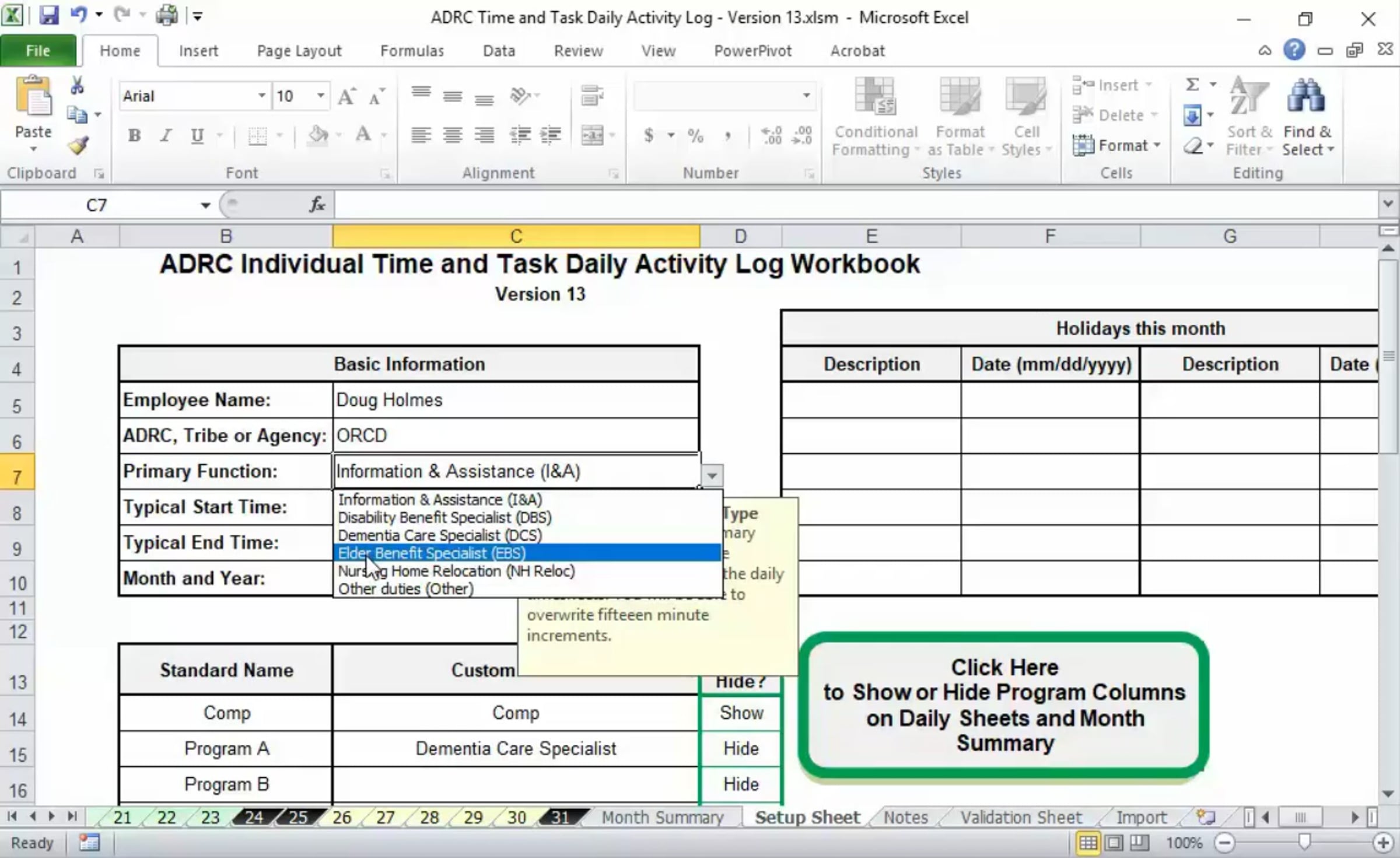
Task: Click the Save icon in quick access toolbar
Action: pyautogui.click(x=49, y=16)
